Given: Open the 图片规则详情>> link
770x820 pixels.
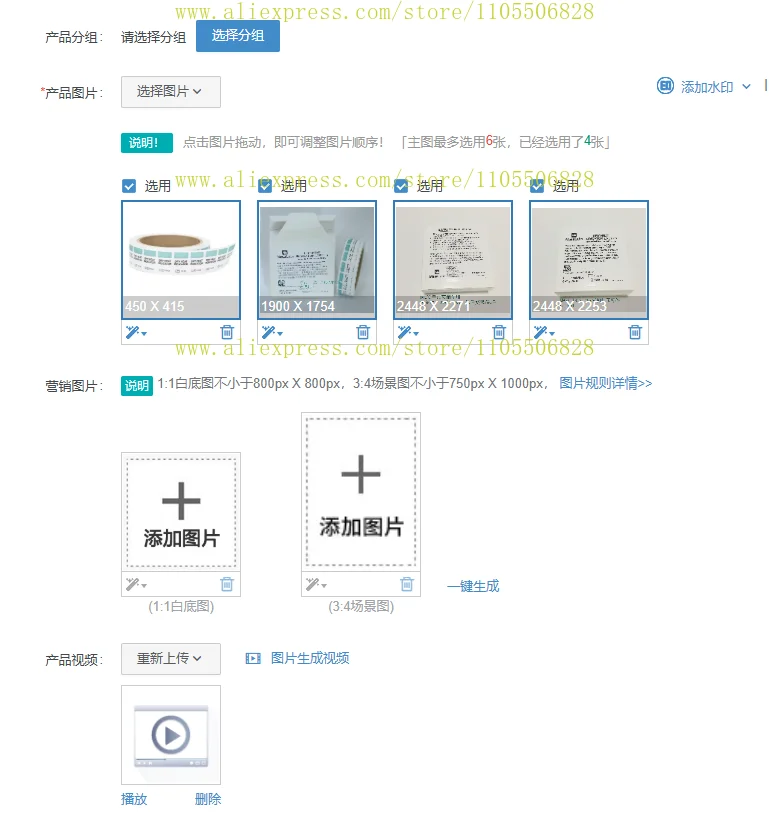Looking at the screenshot, I should (606, 383).
